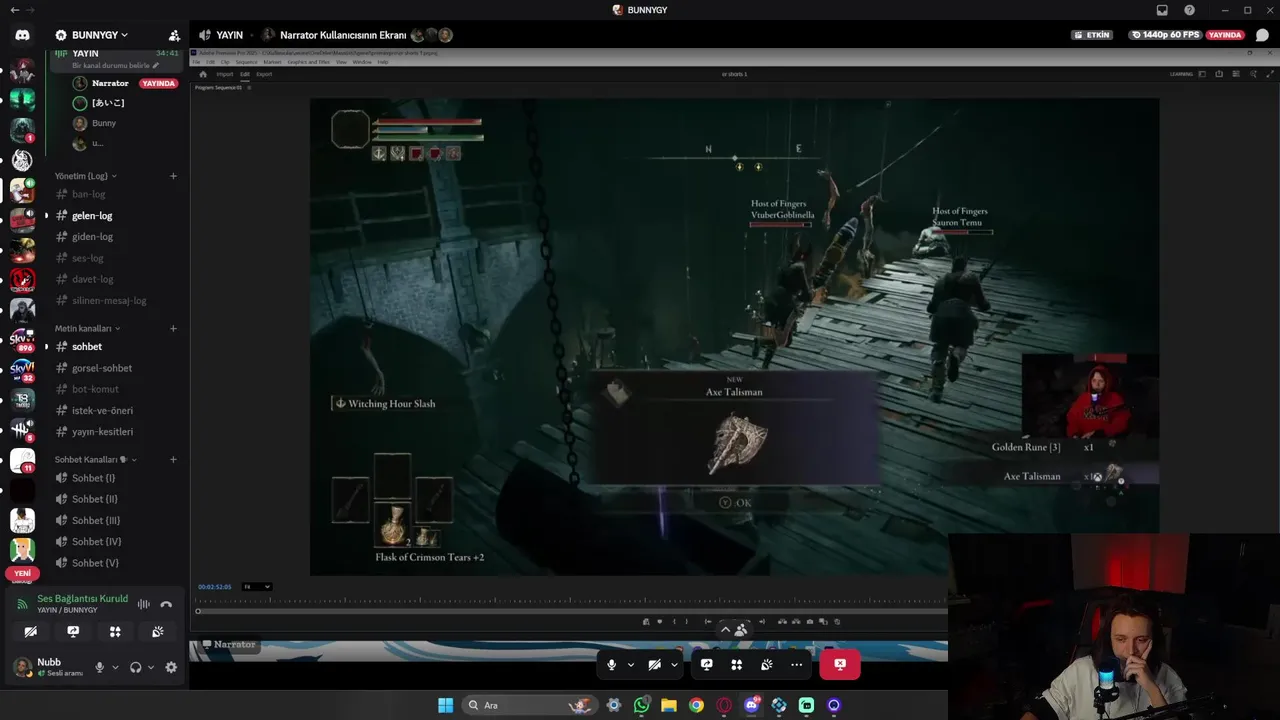Open Discord direct messages home icon

[22, 35]
